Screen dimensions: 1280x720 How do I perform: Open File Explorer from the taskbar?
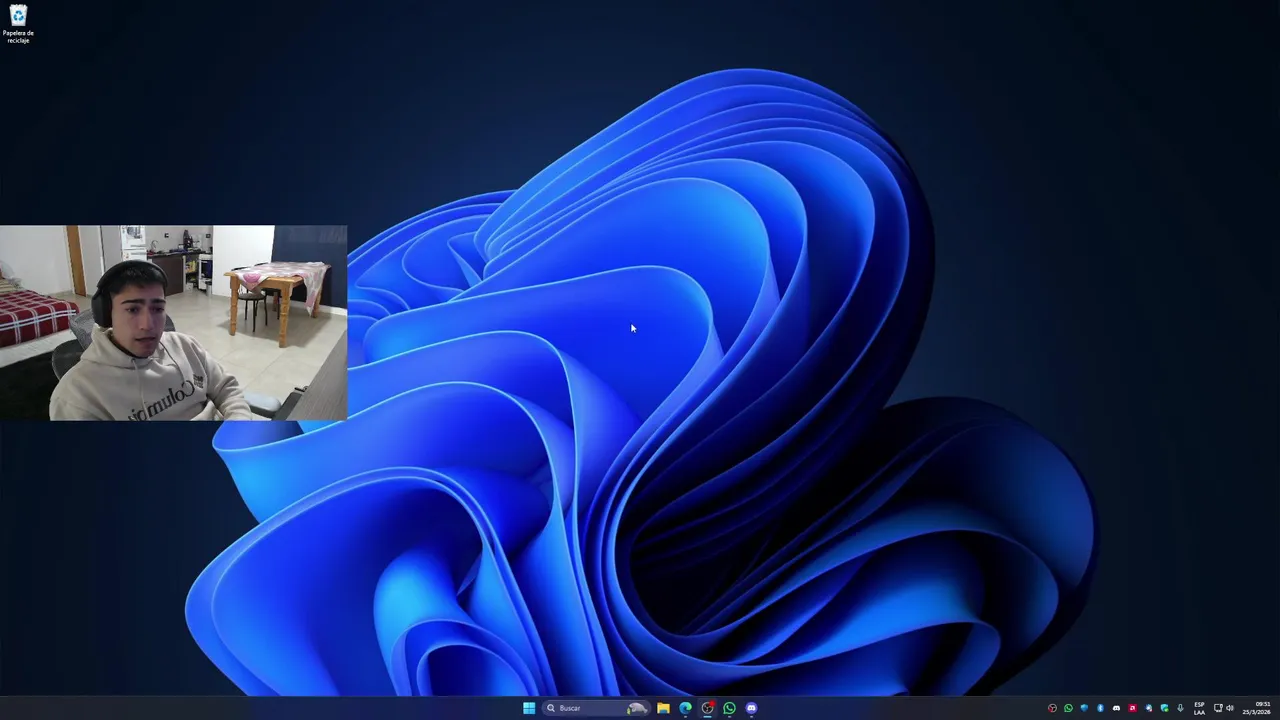(x=663, y=708)
